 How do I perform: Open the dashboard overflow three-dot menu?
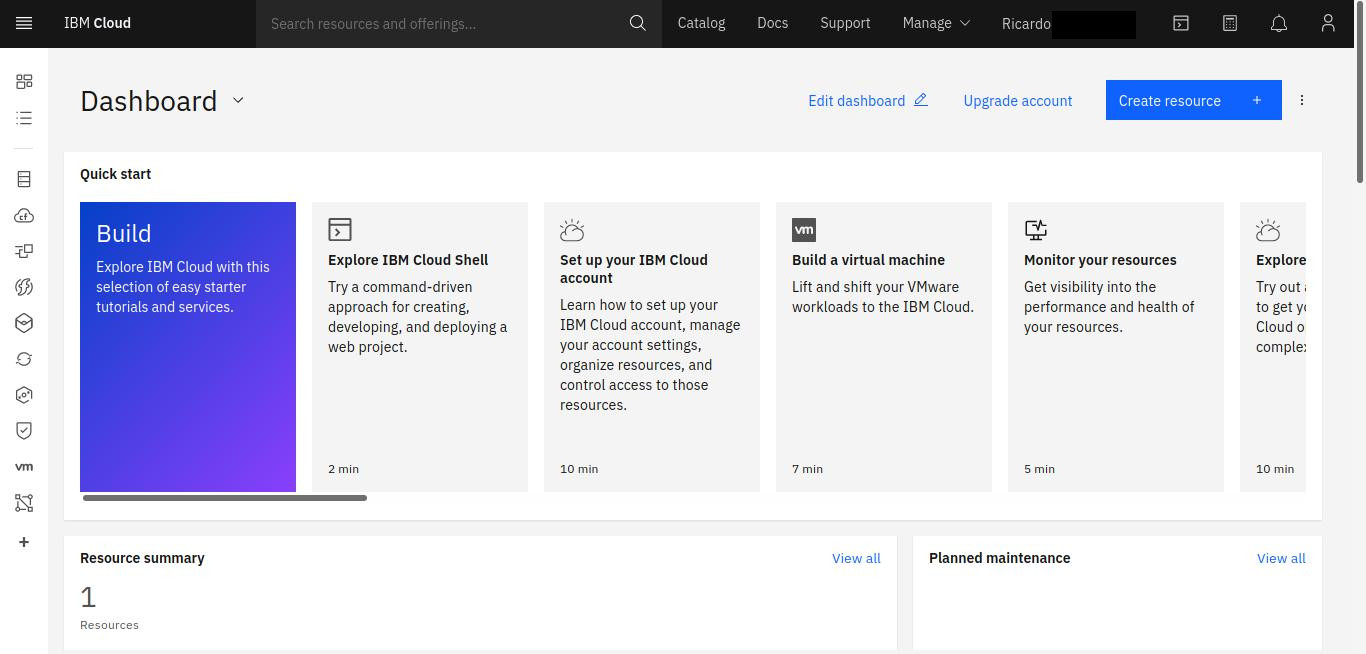[x=1302, y=100]
